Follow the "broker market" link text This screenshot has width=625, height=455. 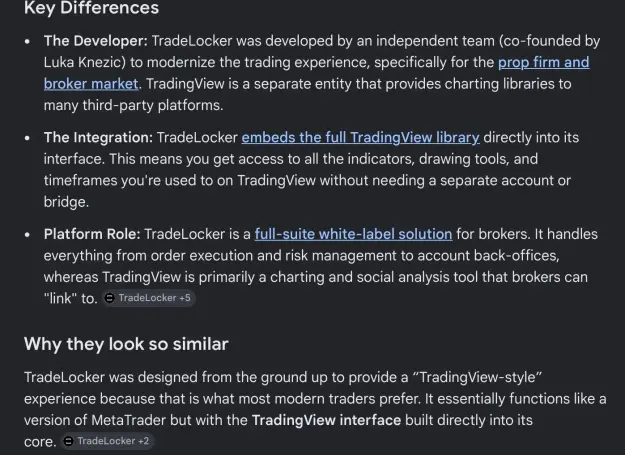click(x=91, y=84)
